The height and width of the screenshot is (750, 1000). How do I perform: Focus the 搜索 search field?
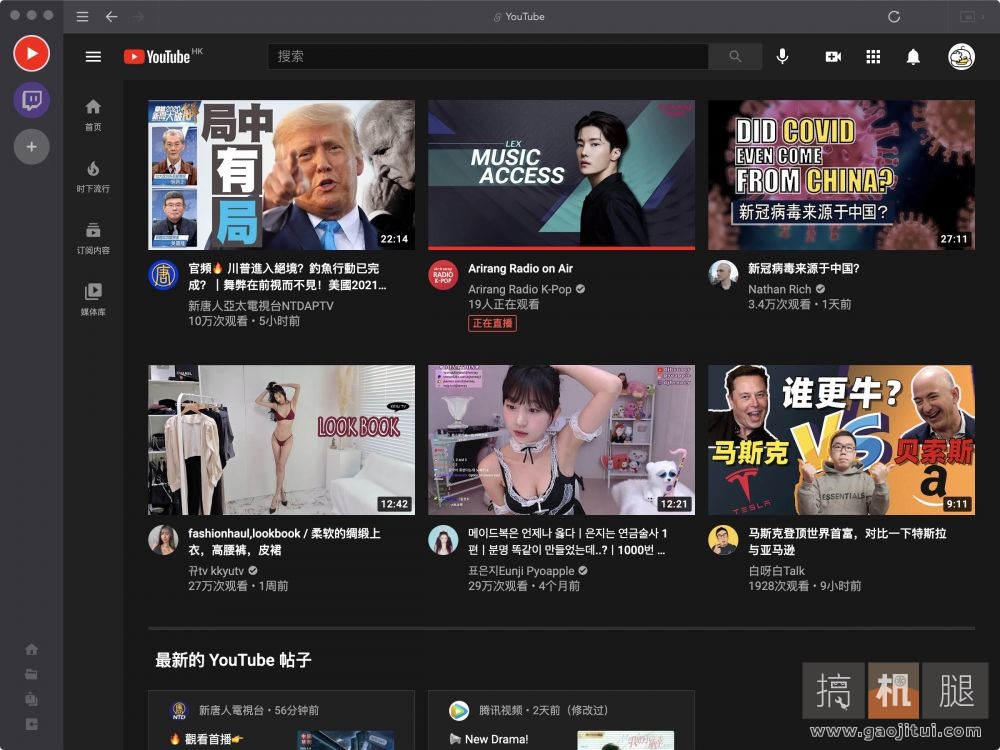[488, 57]
